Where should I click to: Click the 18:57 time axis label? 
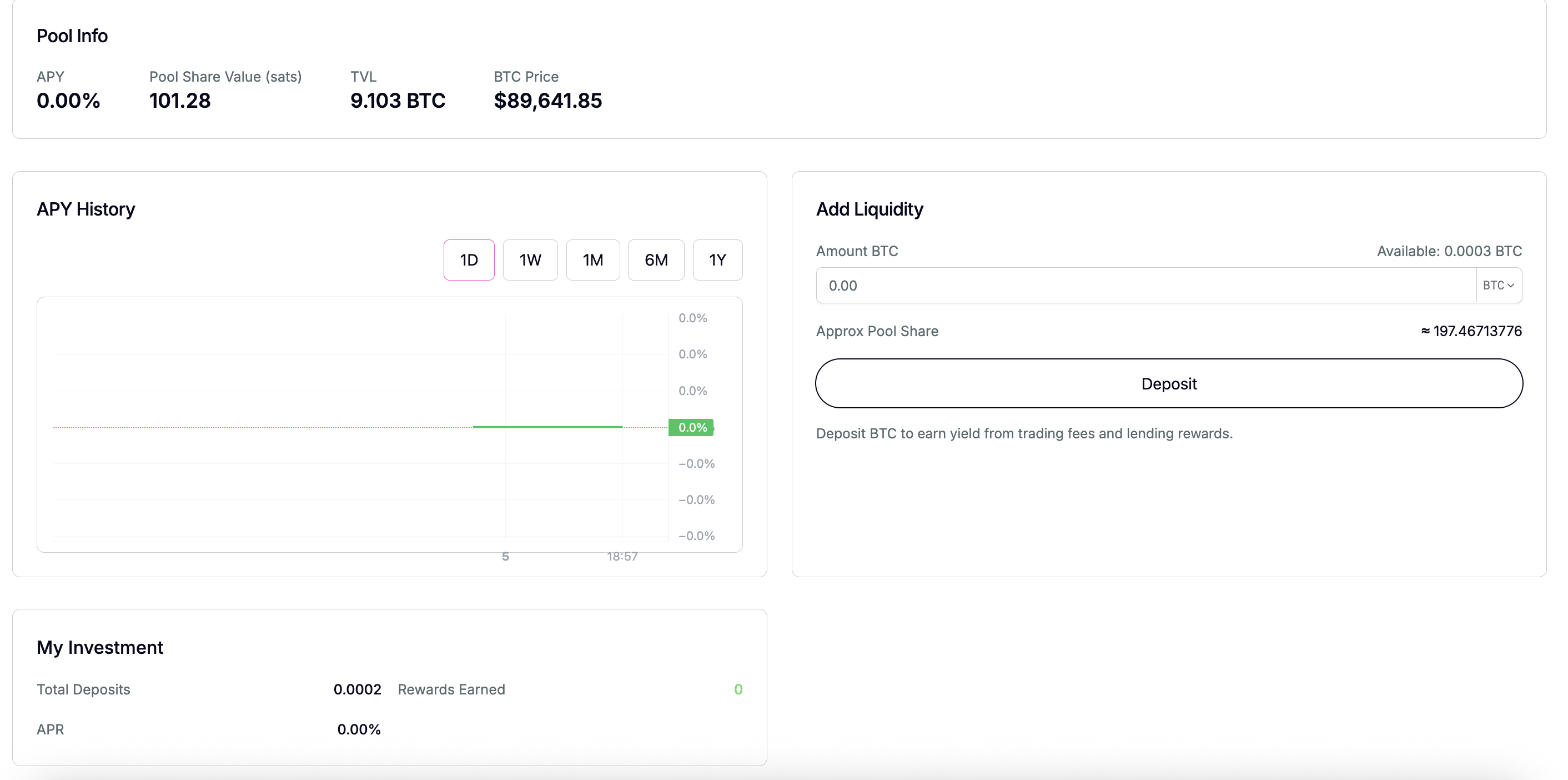(x=621, y=557)
